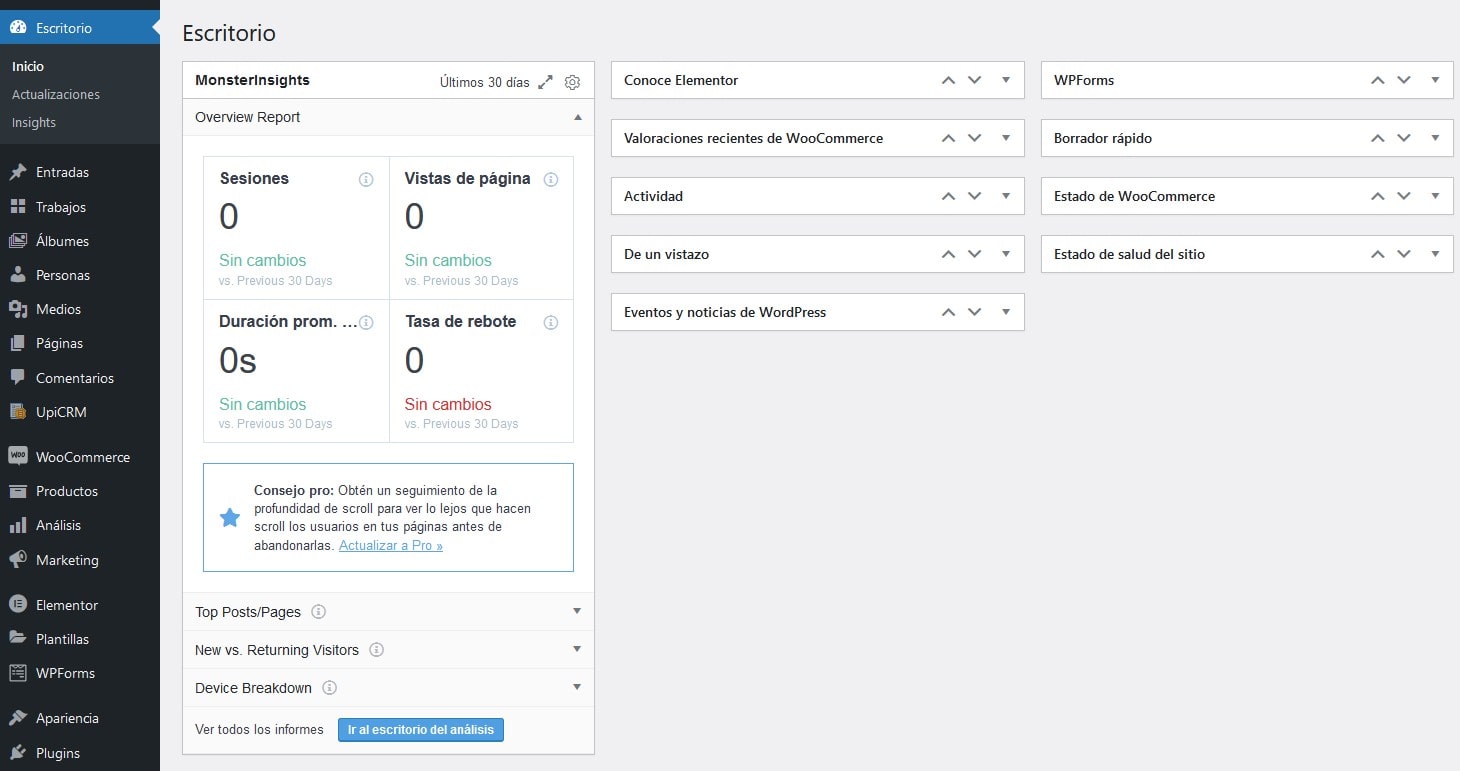Follow the Actualizar a Pro link

tap(390, 545)
